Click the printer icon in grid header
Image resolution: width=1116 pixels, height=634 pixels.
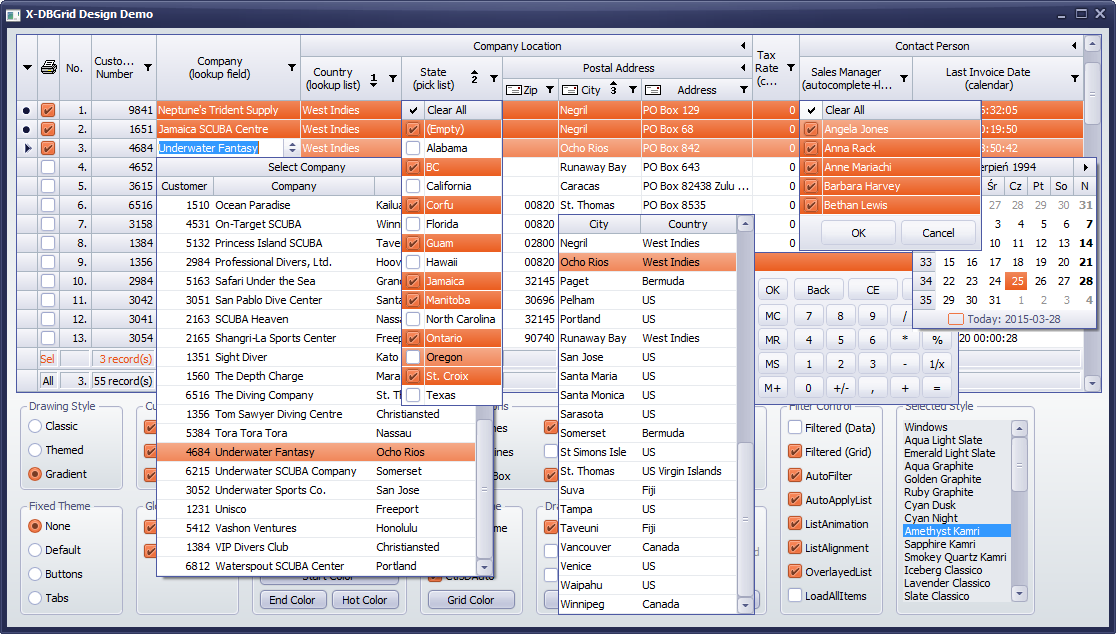click(x=48, y=68)
